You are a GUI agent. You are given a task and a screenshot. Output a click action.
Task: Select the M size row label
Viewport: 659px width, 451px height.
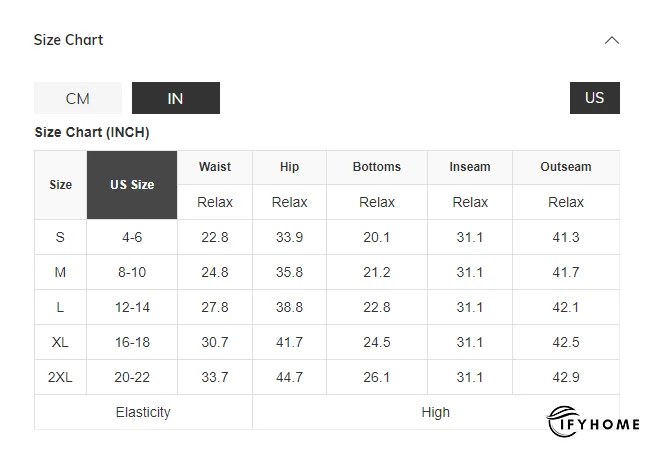[x=60, y=273]
